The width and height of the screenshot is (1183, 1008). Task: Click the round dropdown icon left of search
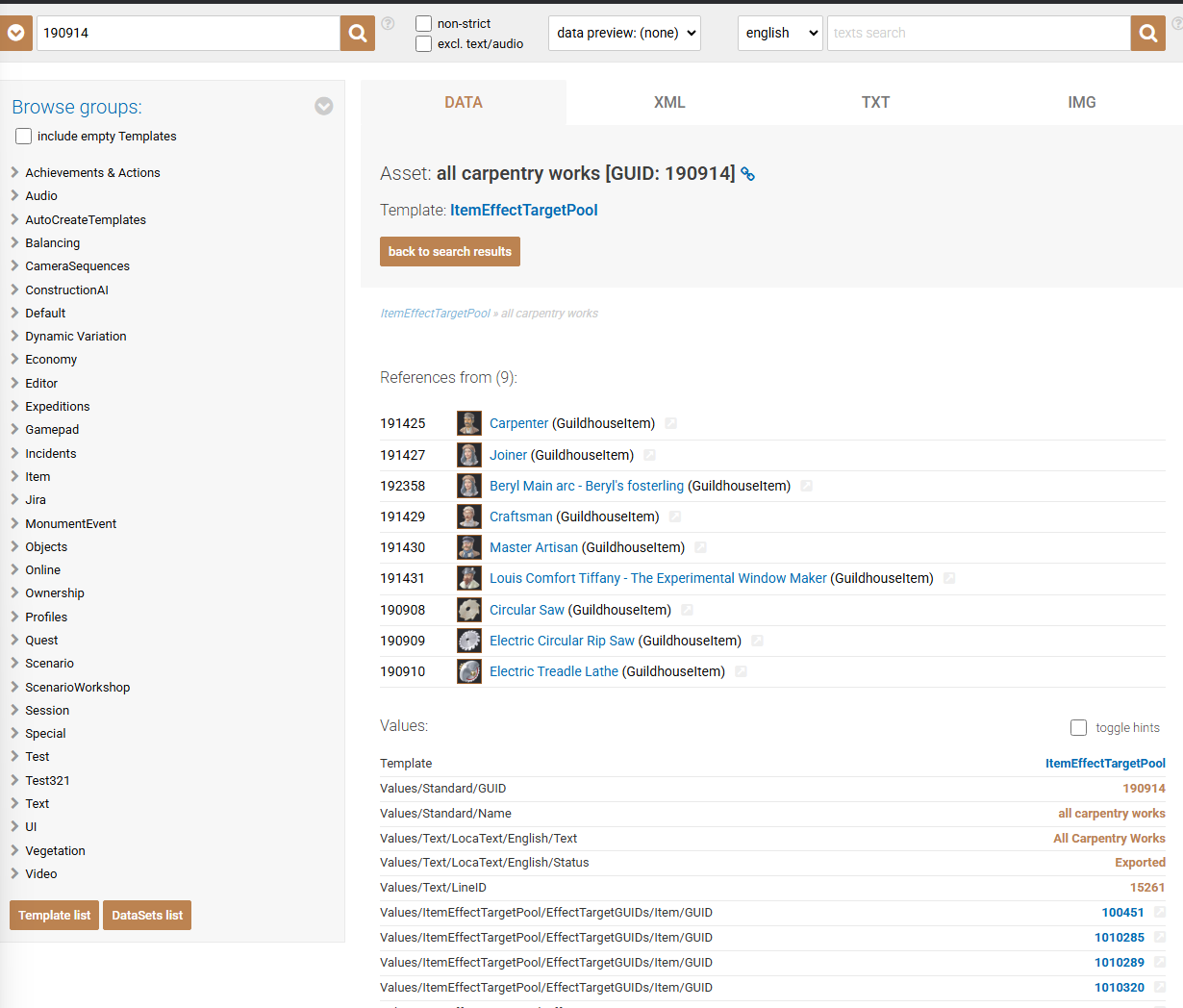(x=16, y=34)
